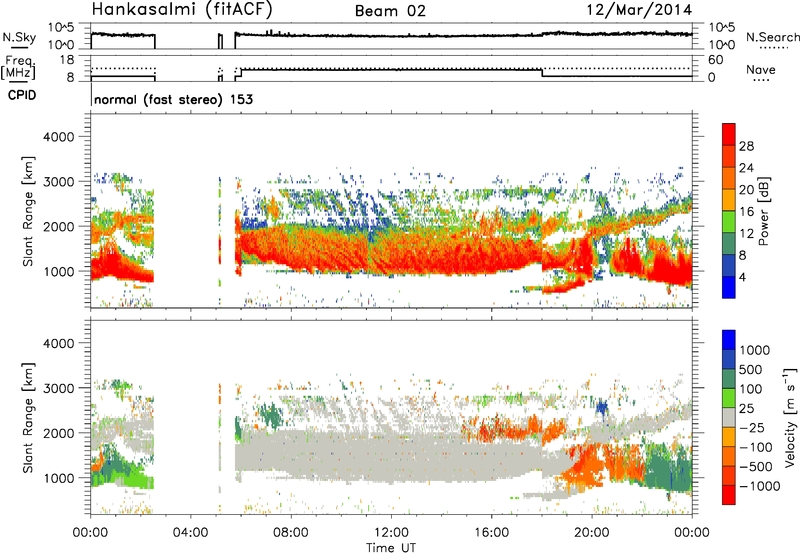Click the 08:00 time tick label
This screenshot has height=554, width=800.
click(x=291, y=533)
